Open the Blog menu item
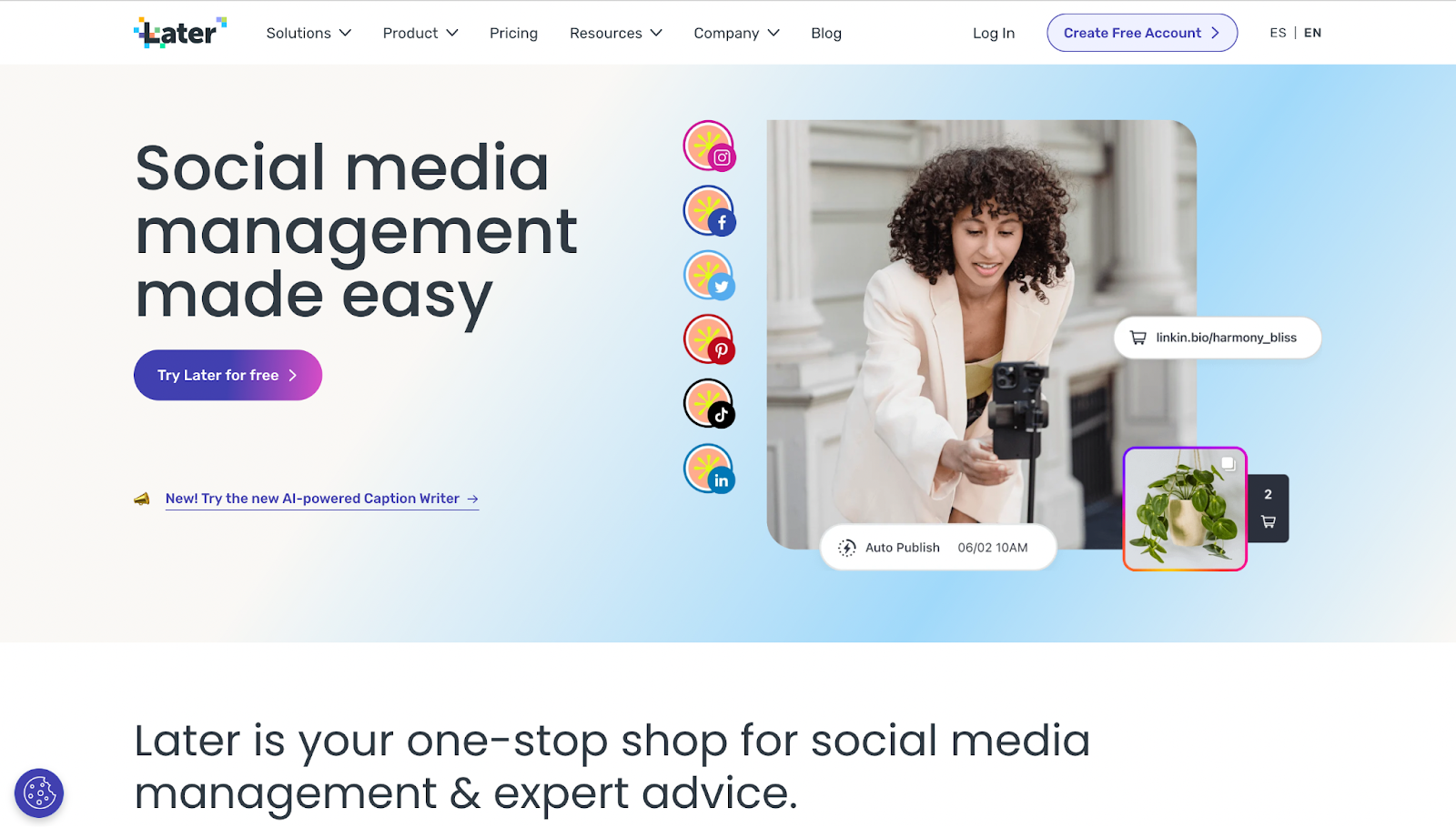The width and height of the screenshot is (1456, 828). tap(826, 33)
